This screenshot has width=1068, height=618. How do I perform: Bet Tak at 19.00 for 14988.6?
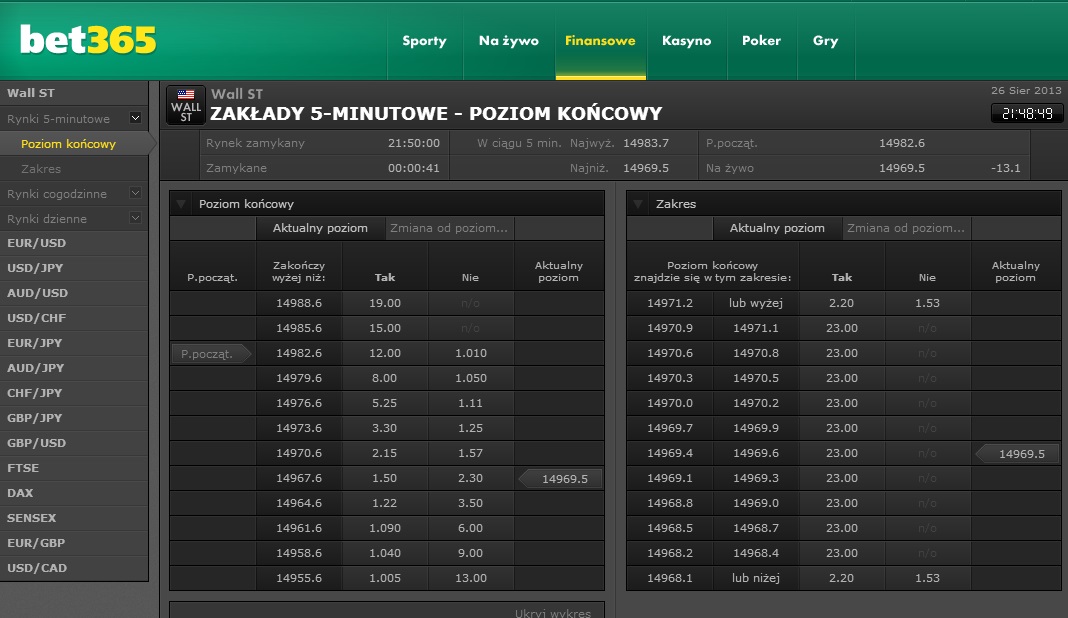(385, 303)
